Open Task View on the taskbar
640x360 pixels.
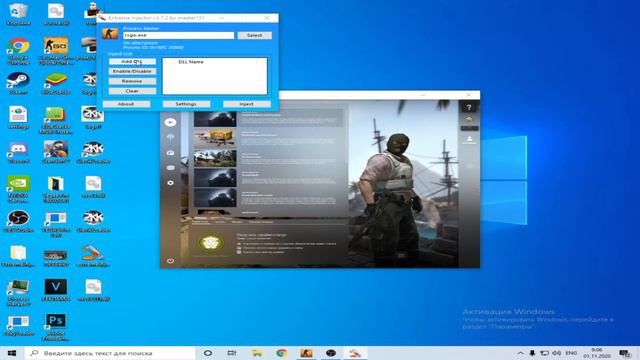[x=232, y=353]
